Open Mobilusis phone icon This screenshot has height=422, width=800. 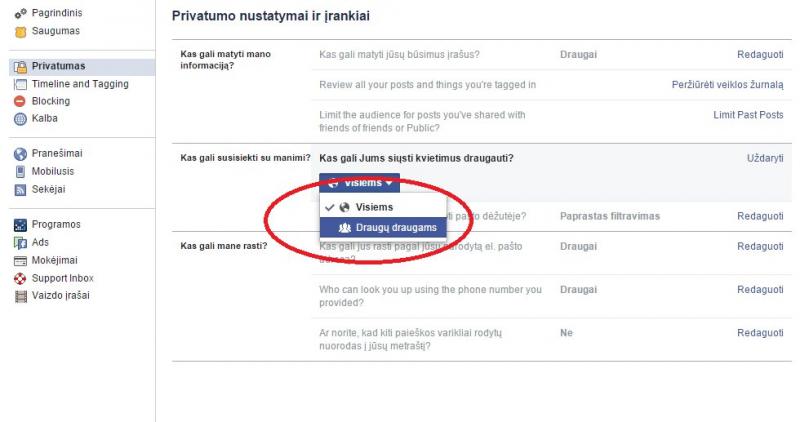pos(20,171)
